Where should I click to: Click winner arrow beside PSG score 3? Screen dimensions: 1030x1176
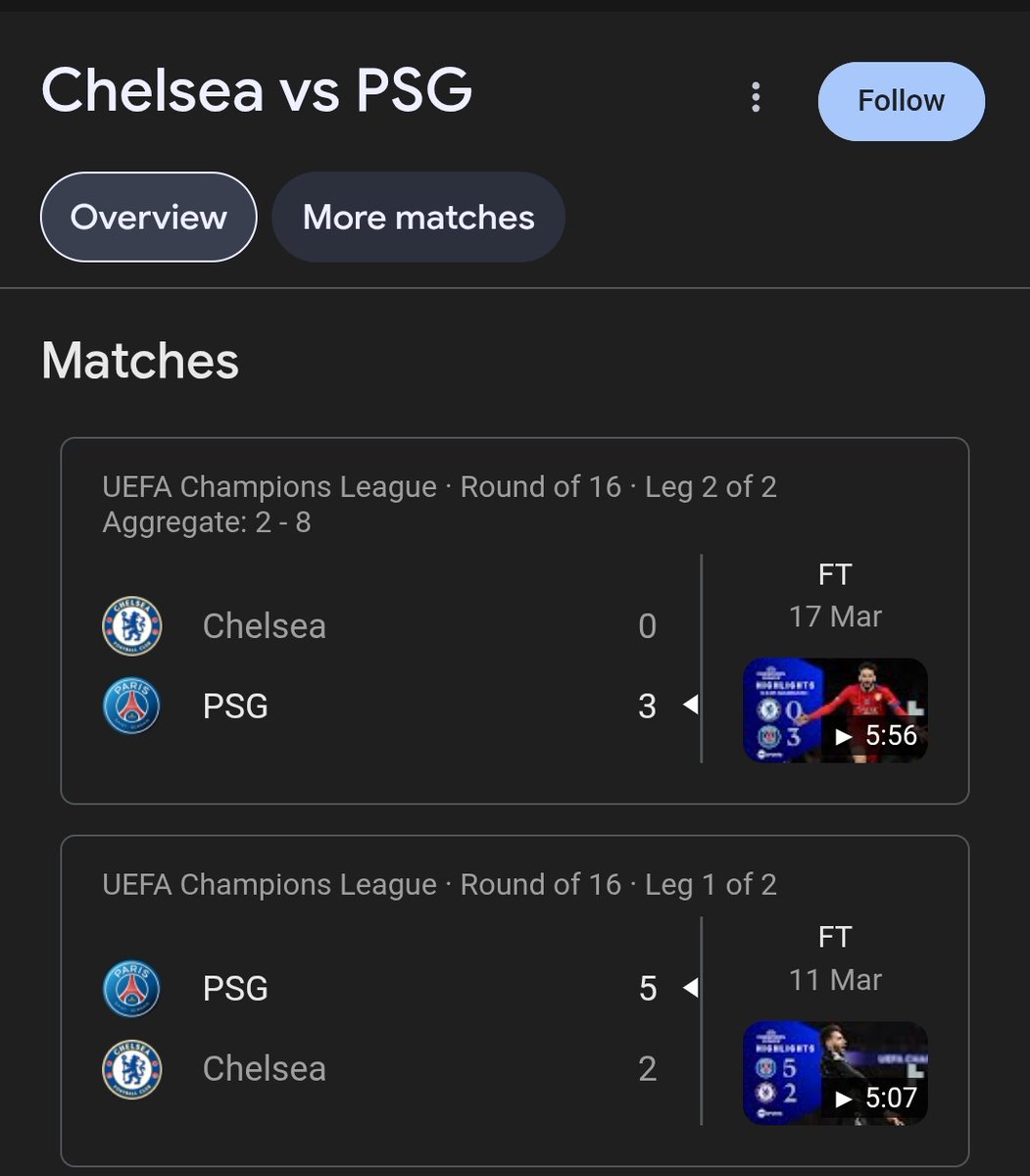(x=690, y=706)
